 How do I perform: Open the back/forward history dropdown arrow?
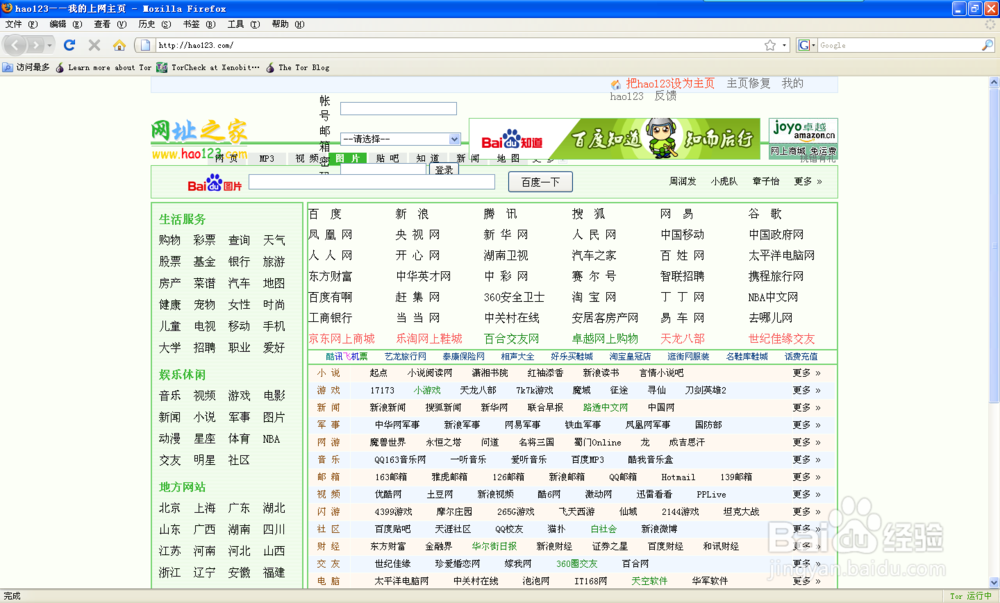(50, 45)
